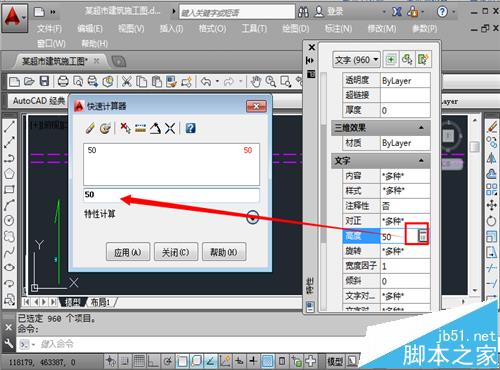This screenshot has width=500, height=370.
Task: Open the 文件(F) menu
Action: click(49, 29)
